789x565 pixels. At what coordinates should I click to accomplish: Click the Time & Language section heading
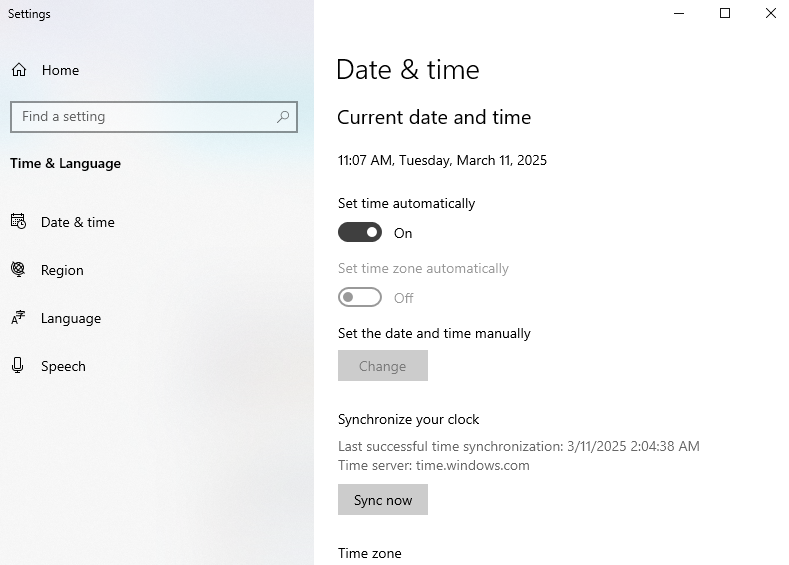tap(65, 164)
